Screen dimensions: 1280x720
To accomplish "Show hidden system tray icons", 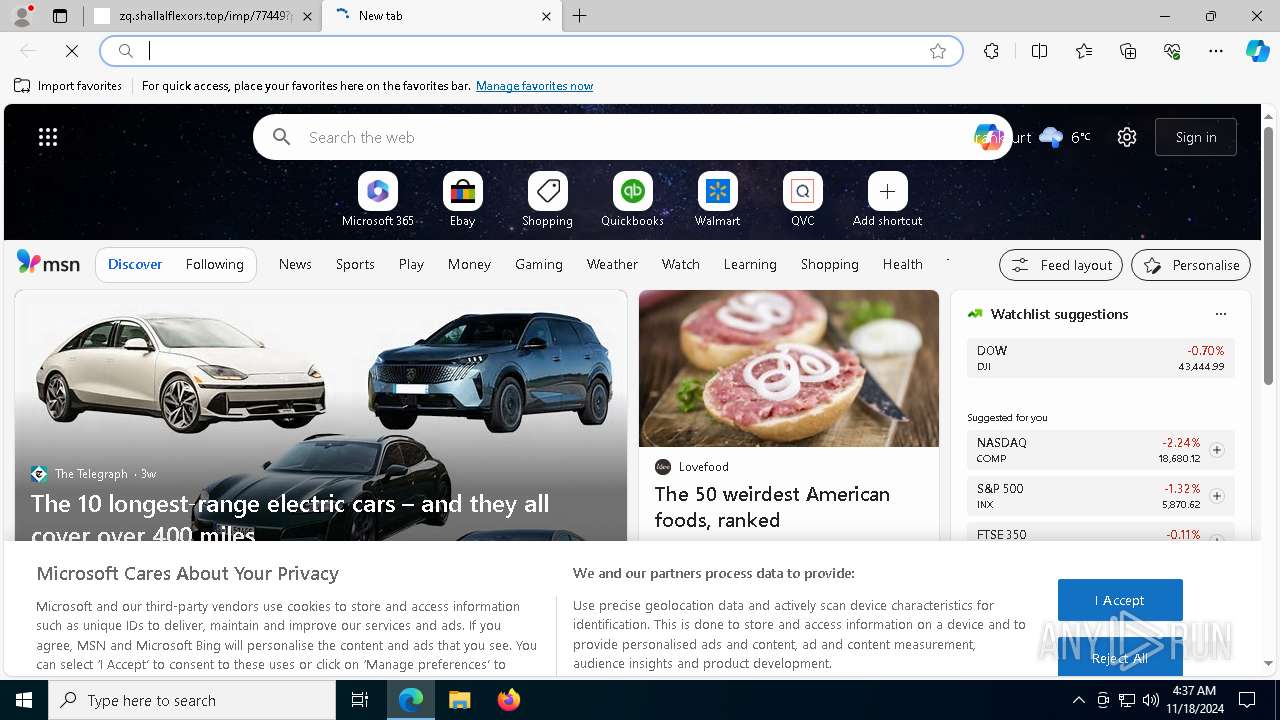I will tap(1078, 700).
